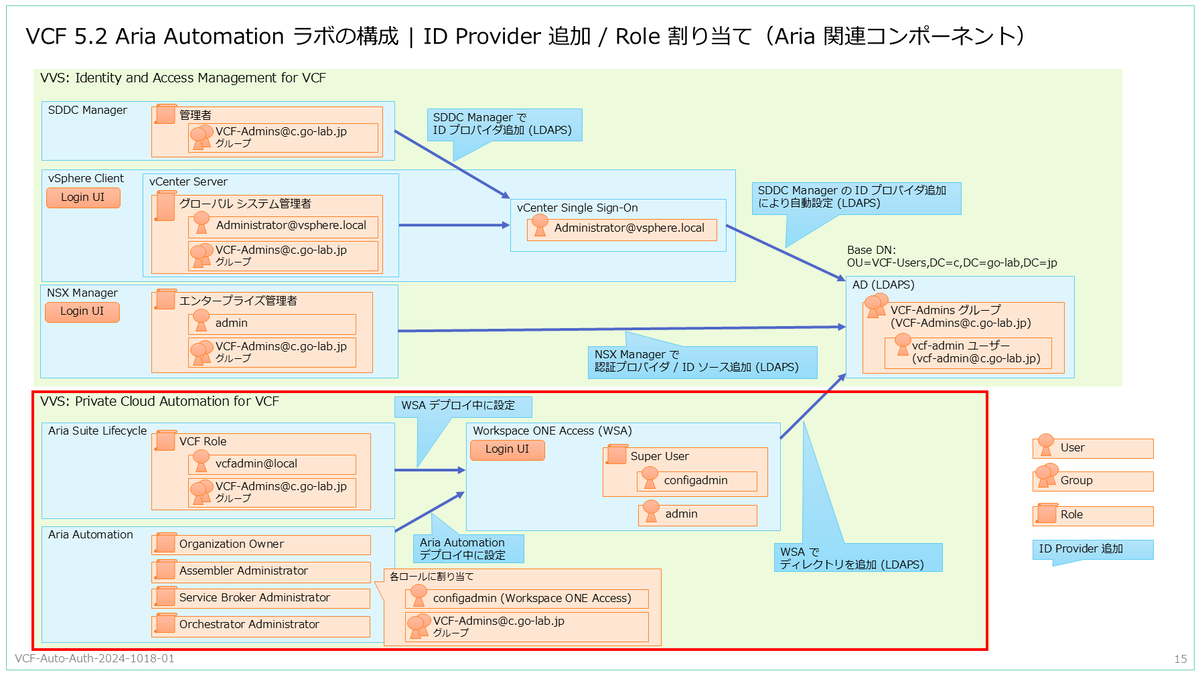This screenshot has height=675, width=1200.
Task: Click the 'SDDC Manager で ID プロバイダ追加 (LDAPS)' callout
Action: (503, 124)
